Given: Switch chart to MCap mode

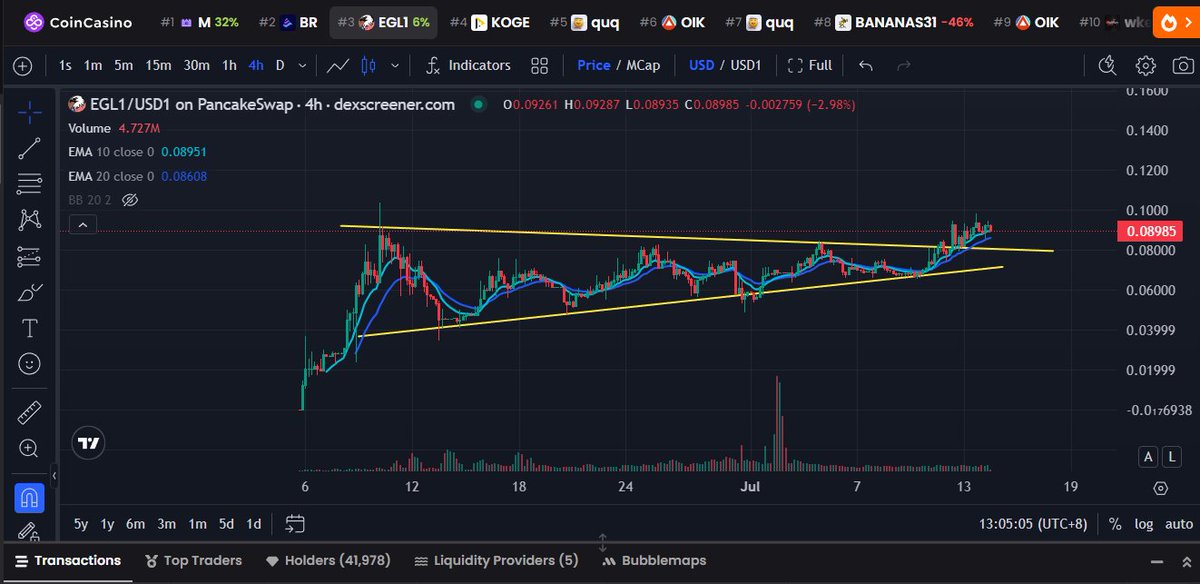Looking at the screenshot, I should tap(643, 66).
